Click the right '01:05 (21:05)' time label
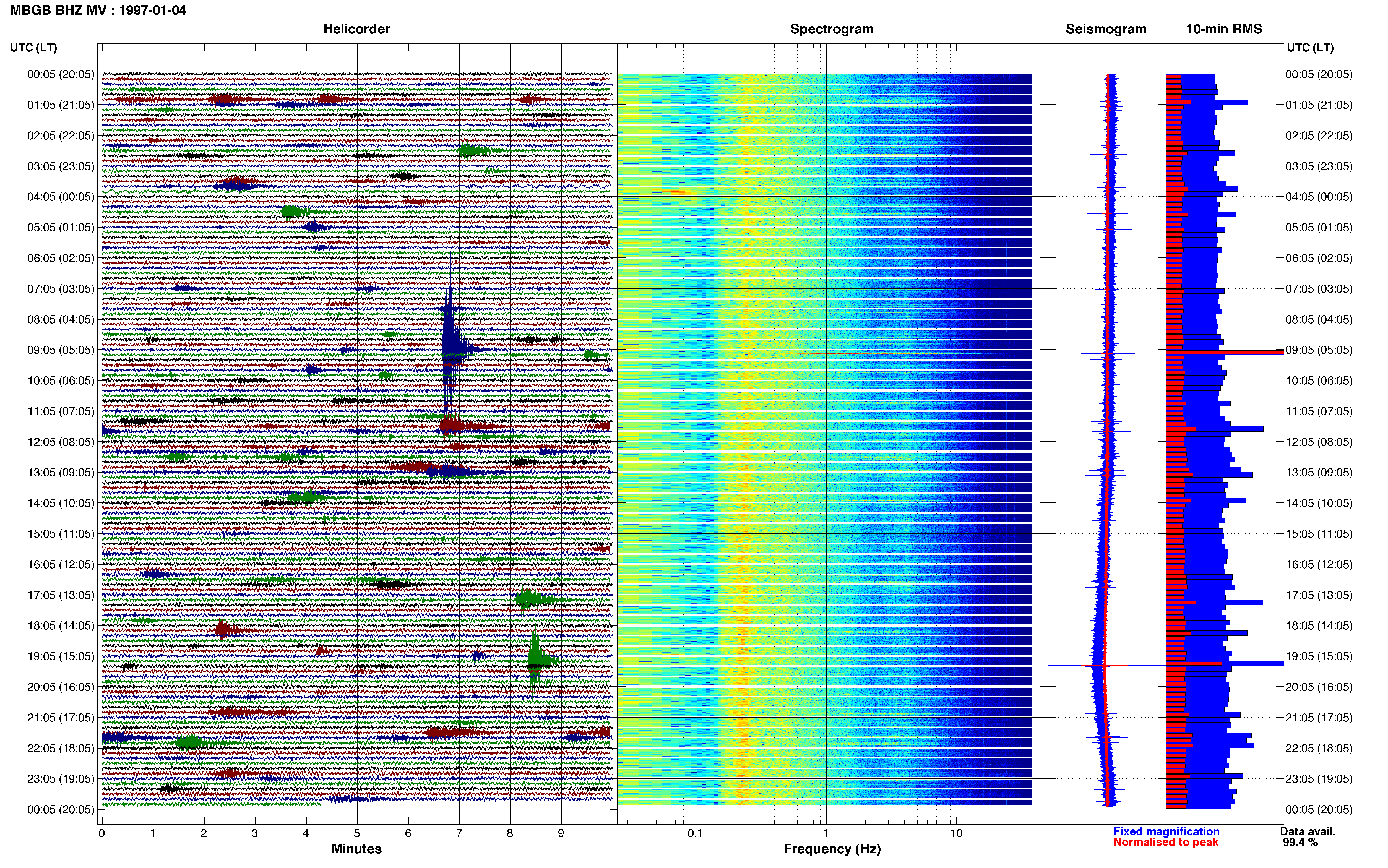Viewport: 1388px width, 868px height. 1319,105
